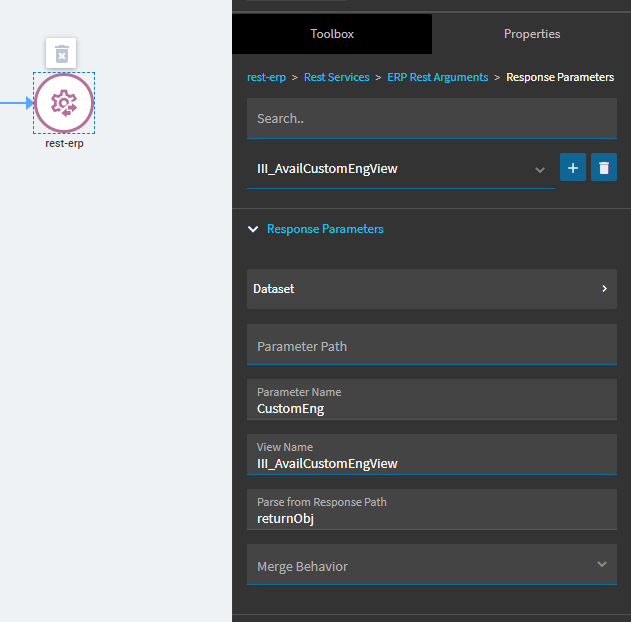The width and height of the screenshot is (631, 622).
Task: Open ERP Rest Arguments breadcrumb
Action: pyautogui.click(x=437, y=77)
